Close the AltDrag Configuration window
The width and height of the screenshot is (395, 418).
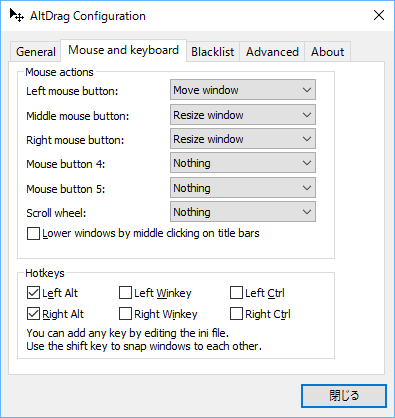point(379,15)
